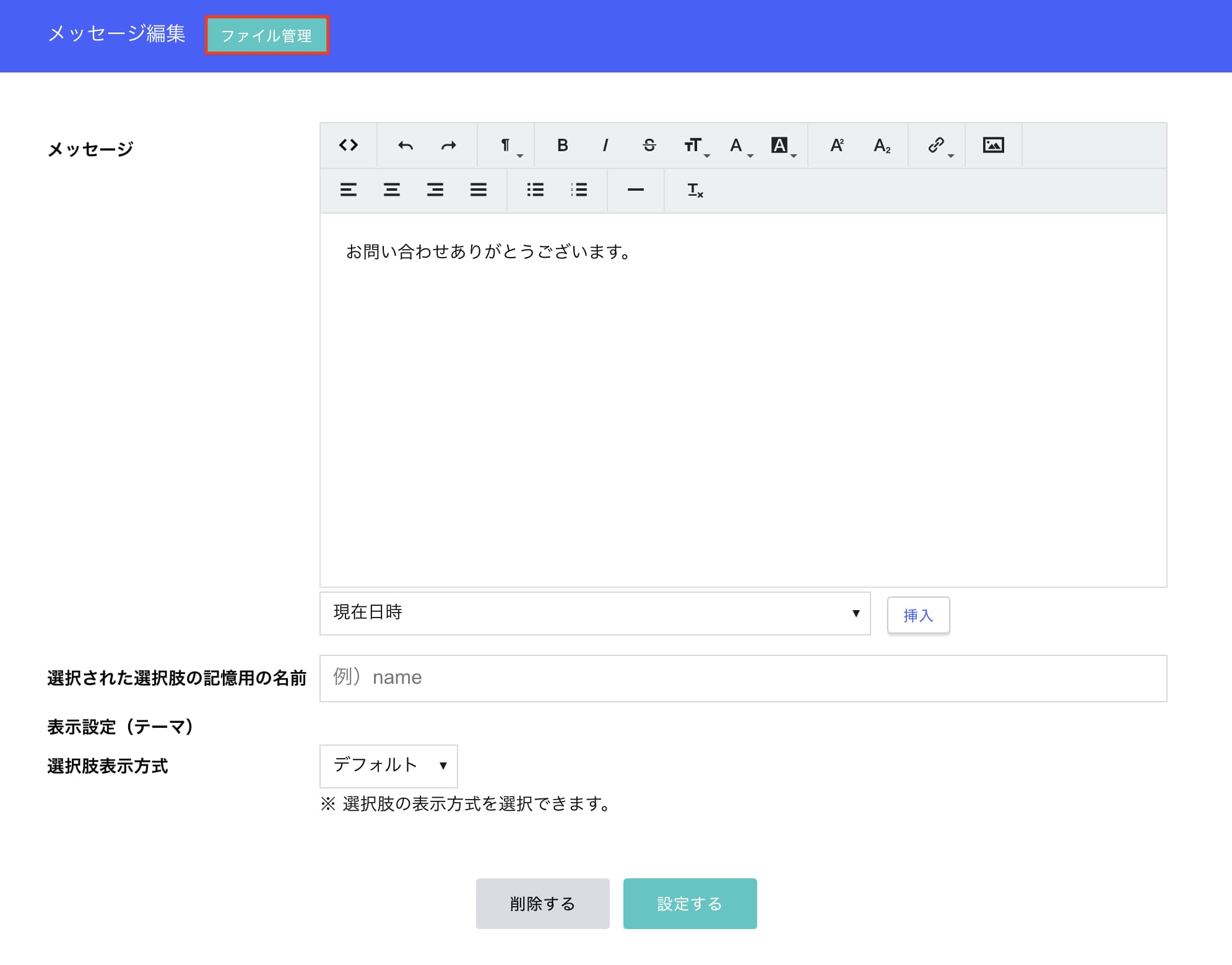This screenshot has width=1232, height=965.
Task: Click the 設定する save button
Action: click(x=690, y=904)
